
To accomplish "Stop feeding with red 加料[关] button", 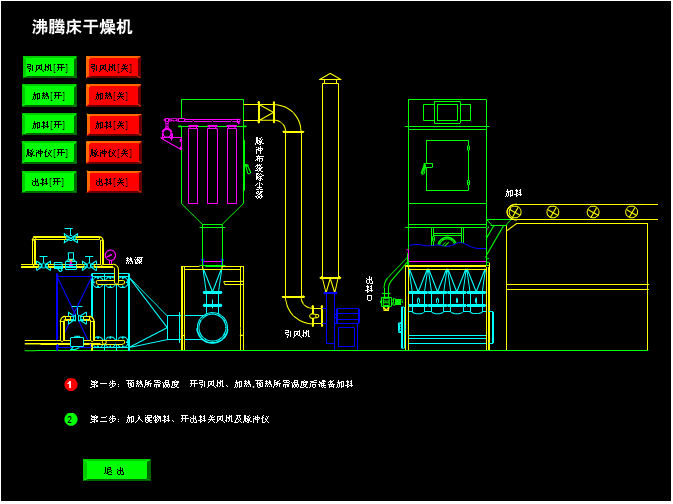I will click(113, 124).
